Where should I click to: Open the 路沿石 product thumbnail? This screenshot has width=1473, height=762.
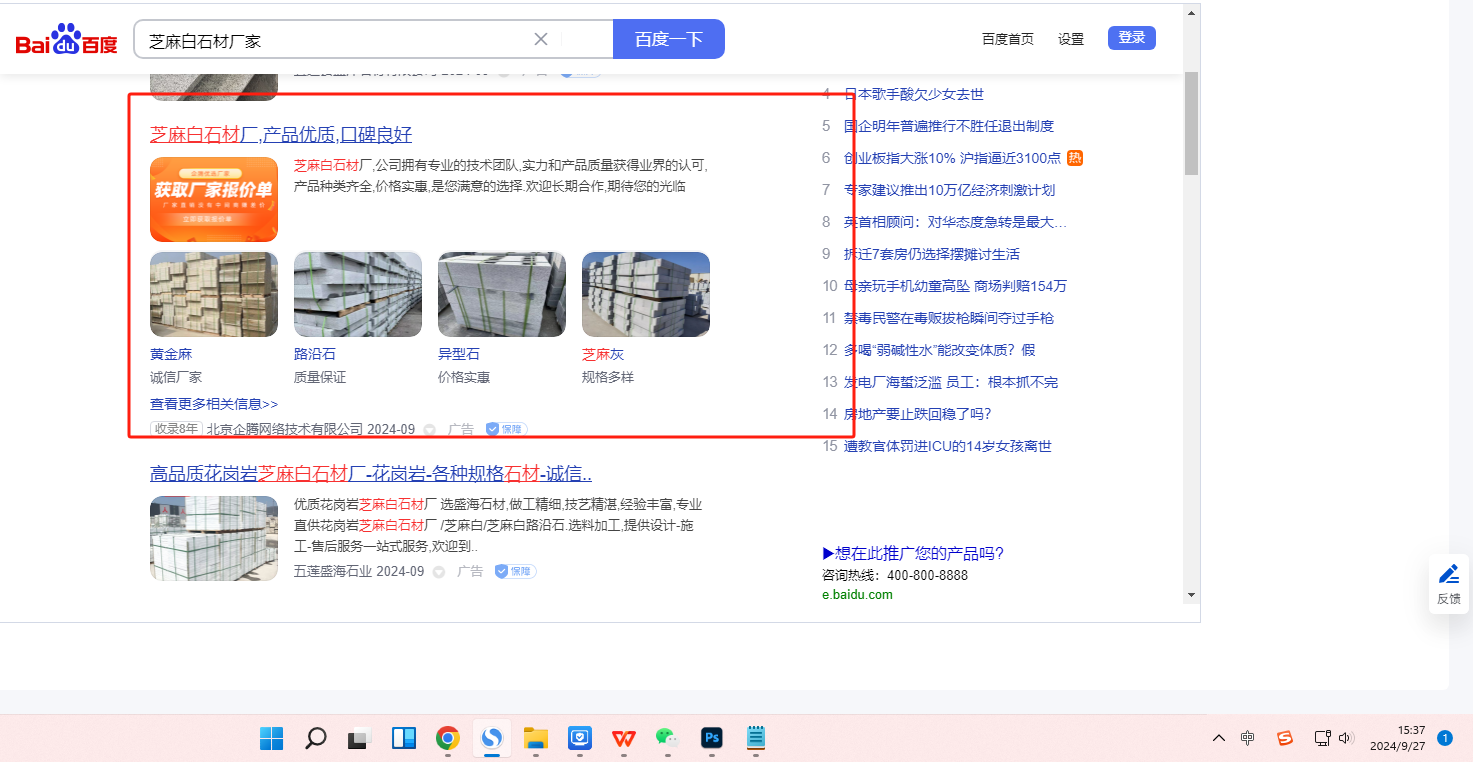coord(357,294)
